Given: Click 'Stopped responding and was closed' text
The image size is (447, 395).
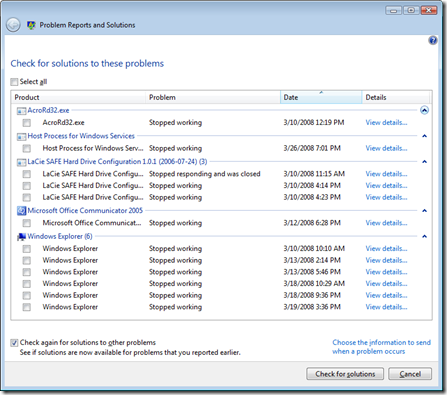Looking at the screenshot, I should point(205,174).
